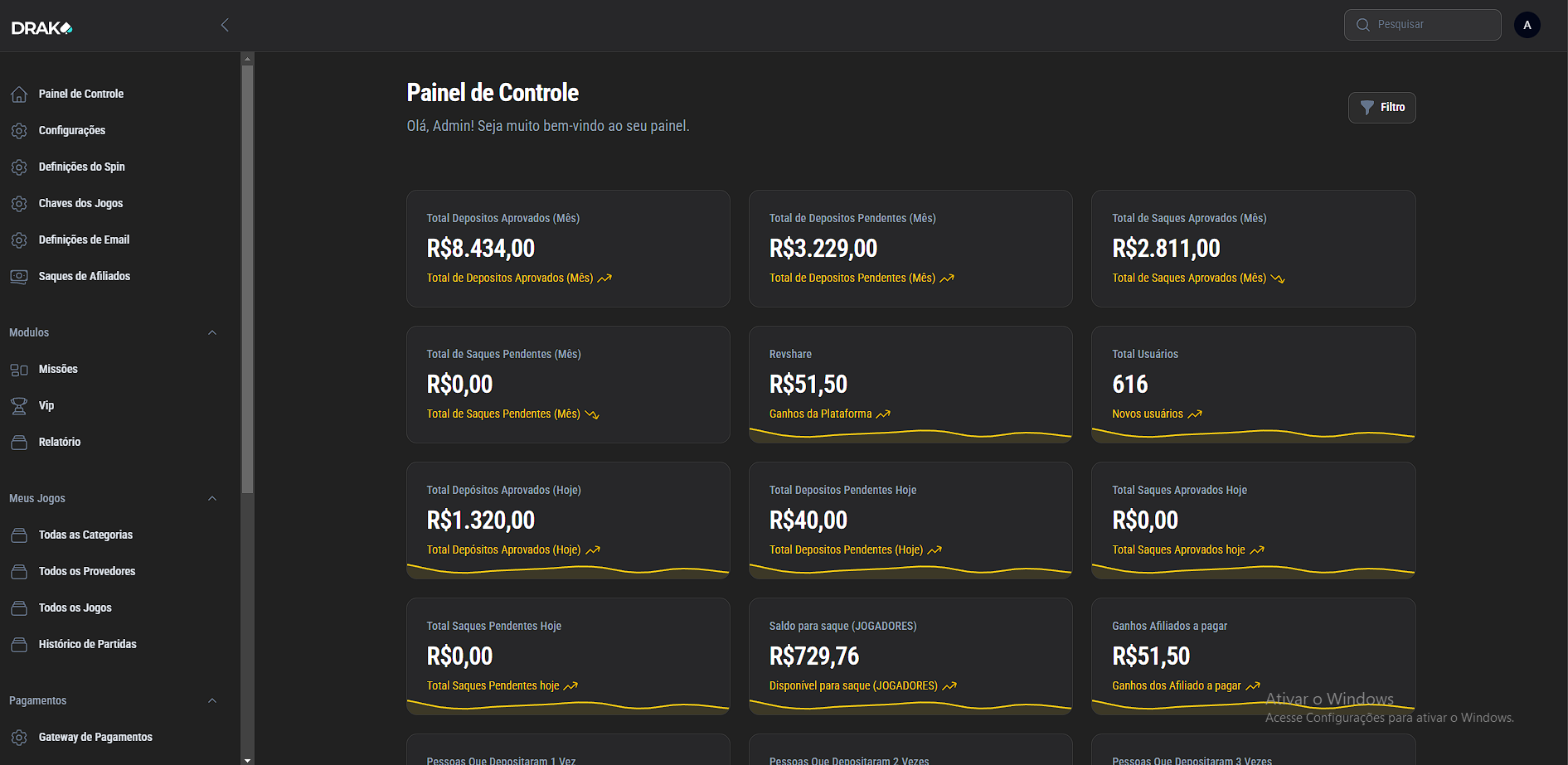Click the R$8.434,00 deposit value
This screenshot has width=1568, height=765.
point(481,249)
